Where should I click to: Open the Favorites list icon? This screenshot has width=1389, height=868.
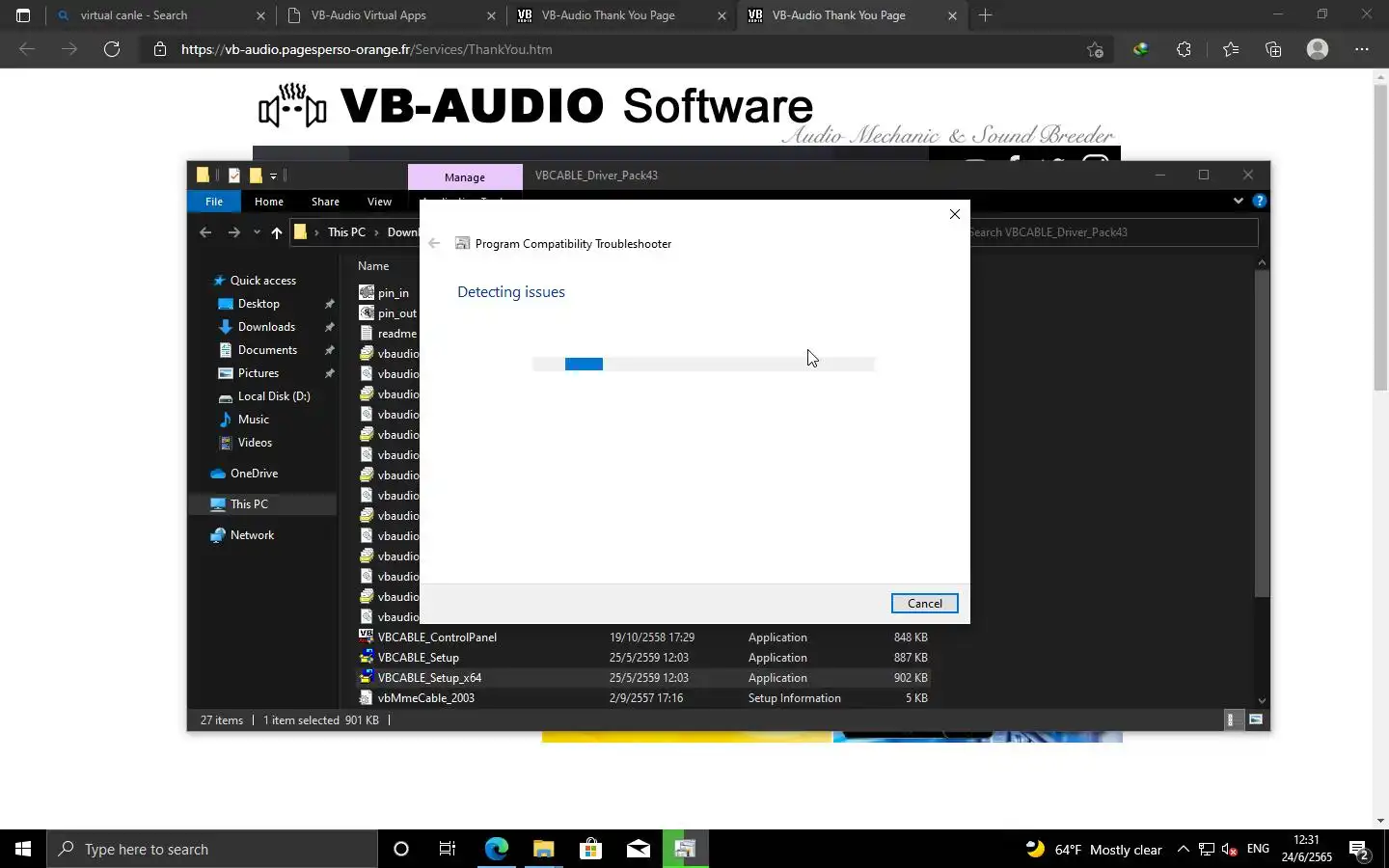tap(1230, 49)
